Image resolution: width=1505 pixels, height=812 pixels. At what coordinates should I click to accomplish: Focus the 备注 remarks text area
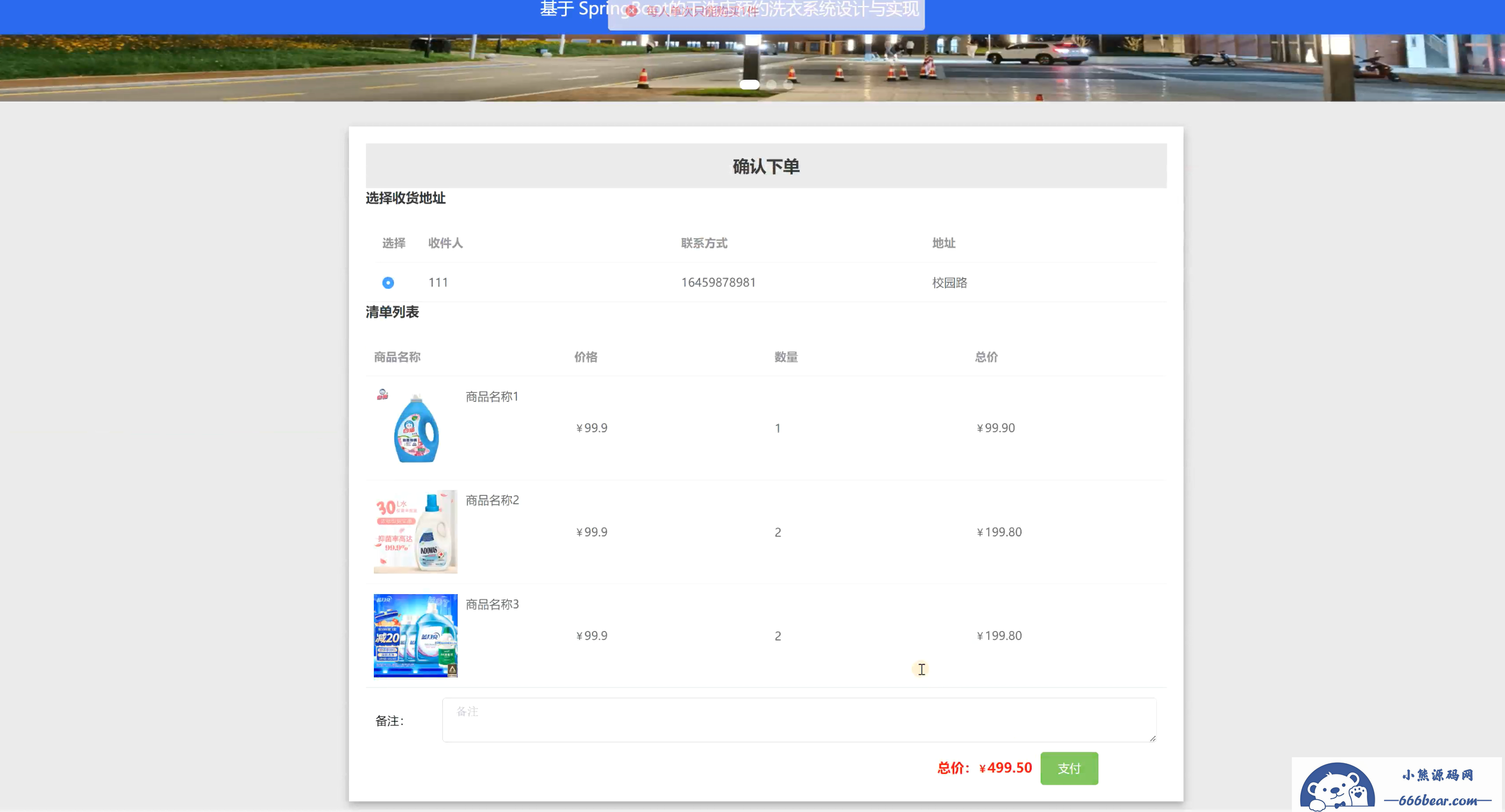tap(799, 720)
